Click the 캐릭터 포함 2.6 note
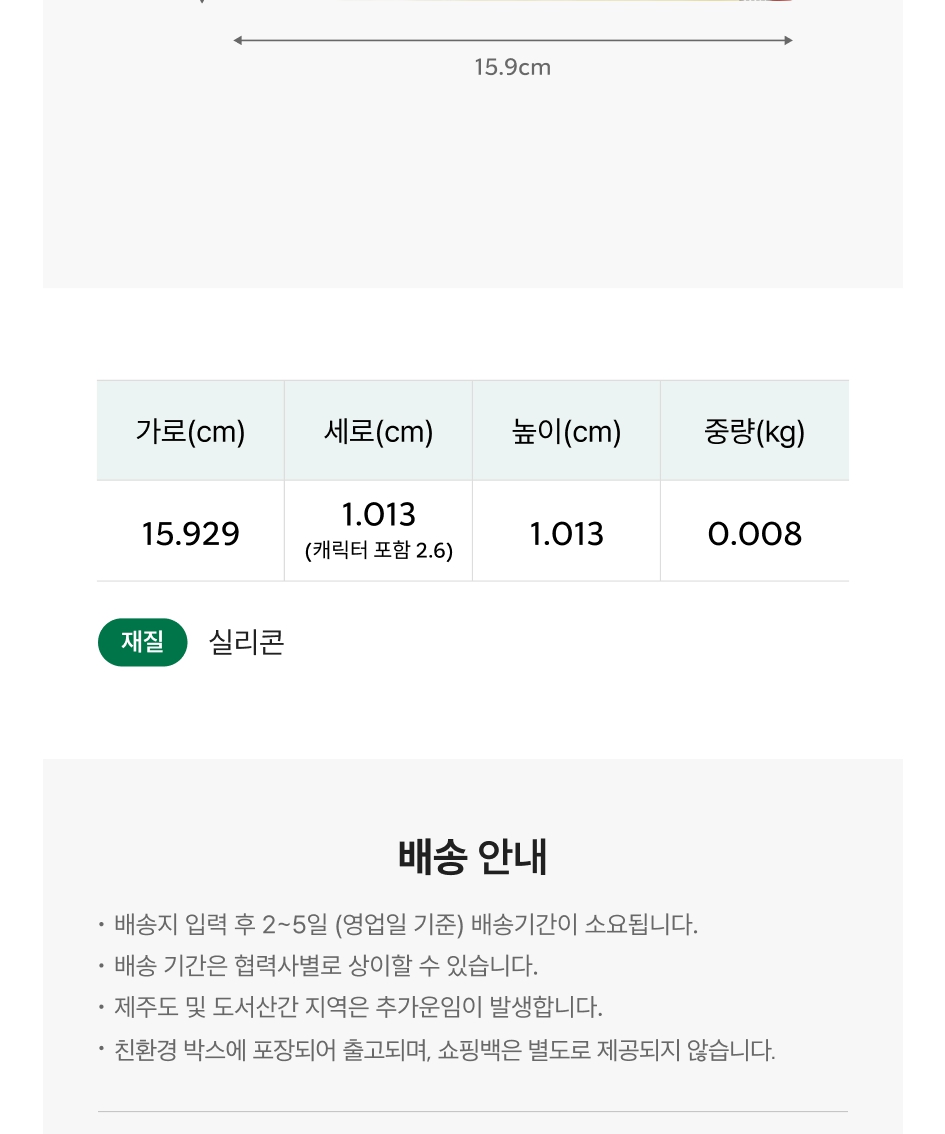945x1134 pixels. pyautogui.click(x=379, y=550)
